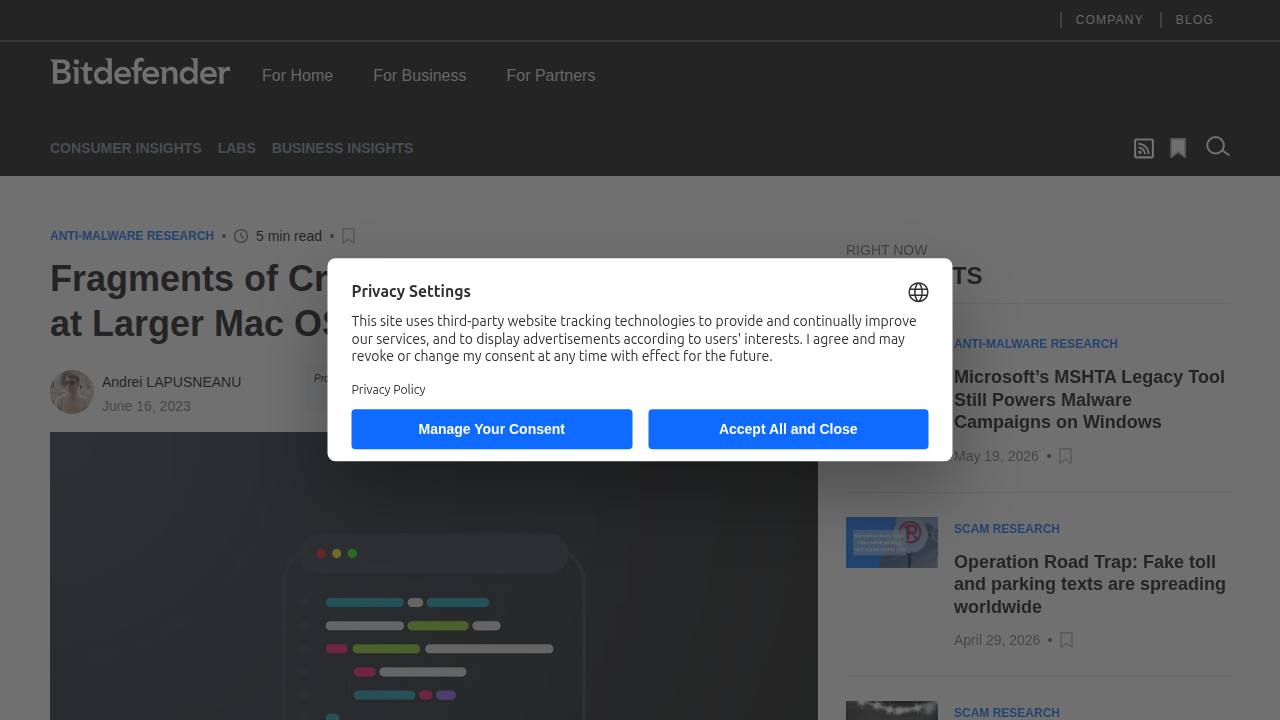The height and width of the screenshot is (720, 1280).
Task: Click the BLOG link in top bar
Action: pyautogui.click(x=1194, y=20)
